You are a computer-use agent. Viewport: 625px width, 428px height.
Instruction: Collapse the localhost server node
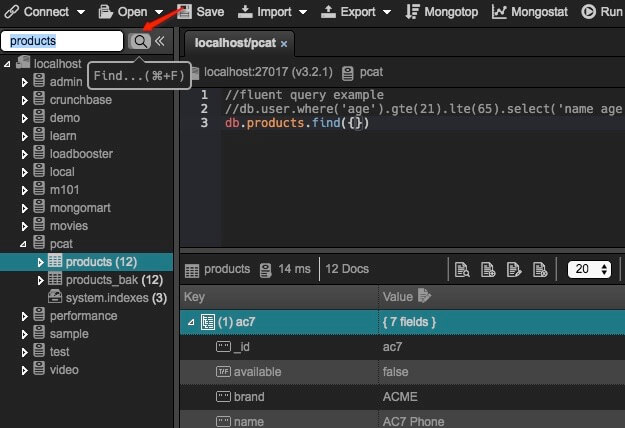7,64
